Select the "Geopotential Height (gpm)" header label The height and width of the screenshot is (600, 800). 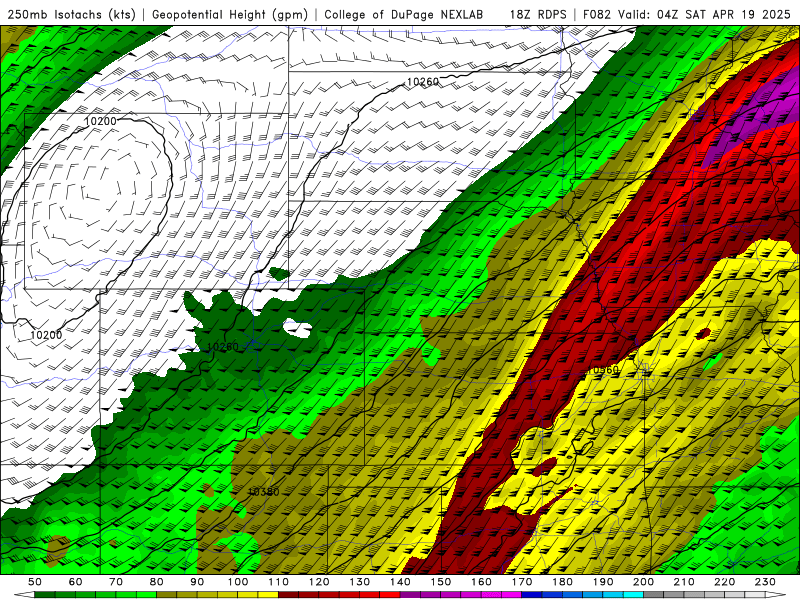click(x=230, y=14)
